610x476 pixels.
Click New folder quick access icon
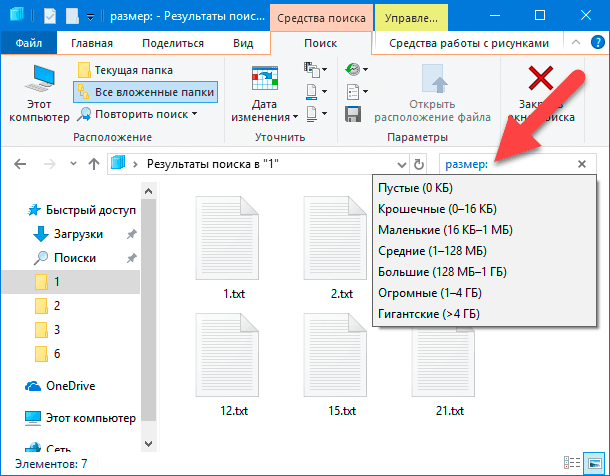tap(72, 17)
